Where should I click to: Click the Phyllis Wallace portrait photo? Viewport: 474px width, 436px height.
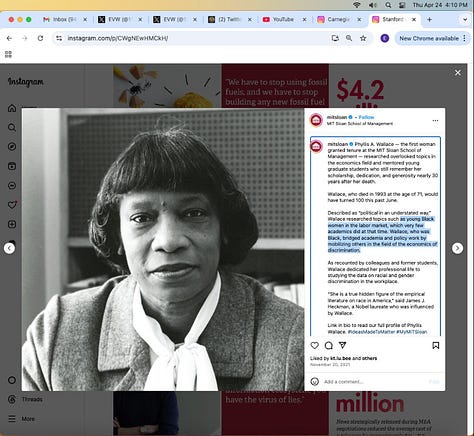click(x=163, y=249)
